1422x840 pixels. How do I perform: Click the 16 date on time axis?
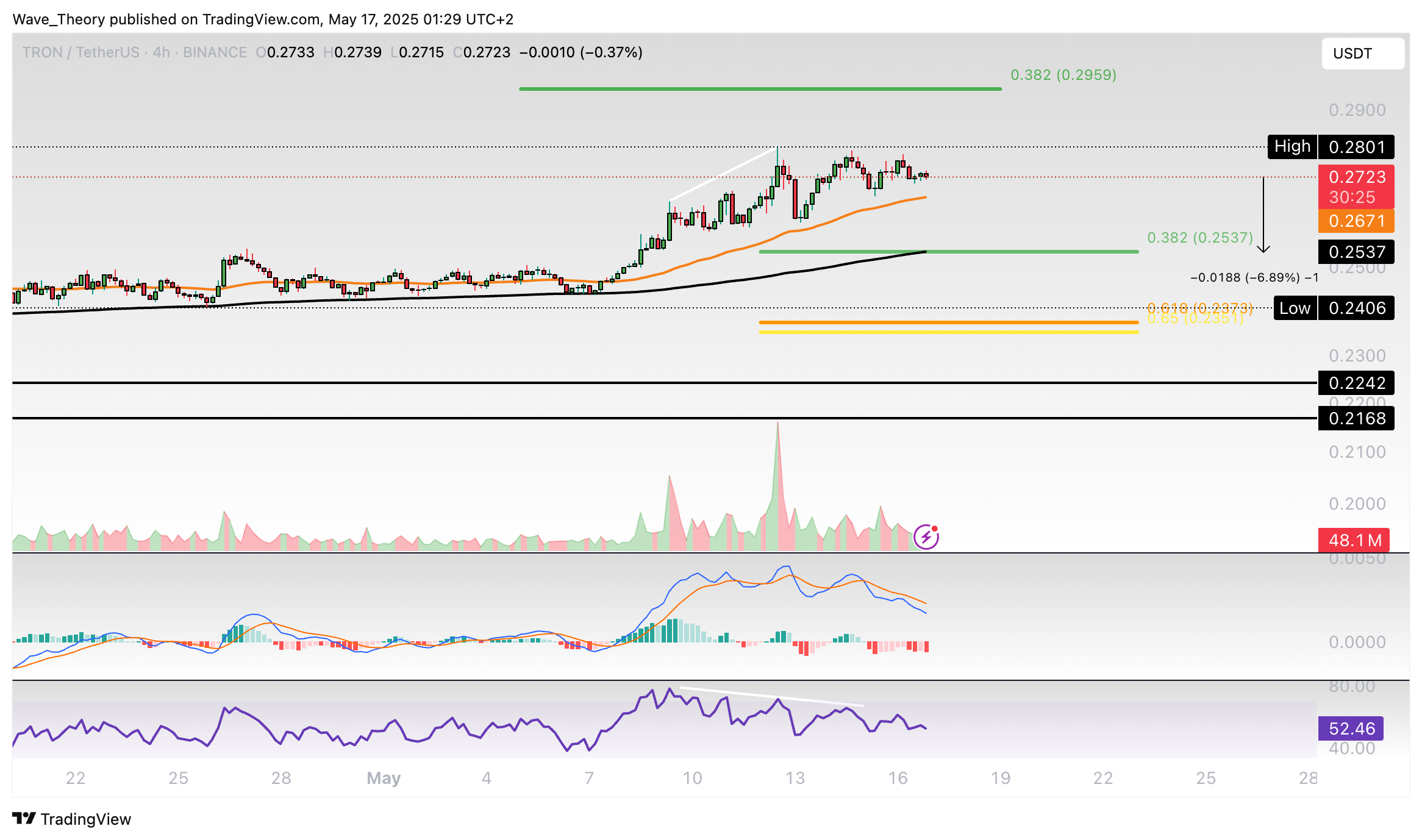click(898, 778)
